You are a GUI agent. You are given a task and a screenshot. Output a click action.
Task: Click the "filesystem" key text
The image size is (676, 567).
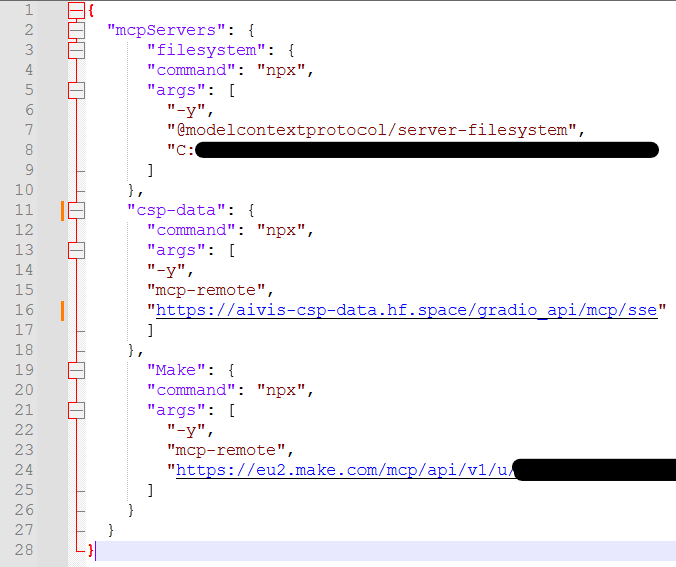click(206, 50)
